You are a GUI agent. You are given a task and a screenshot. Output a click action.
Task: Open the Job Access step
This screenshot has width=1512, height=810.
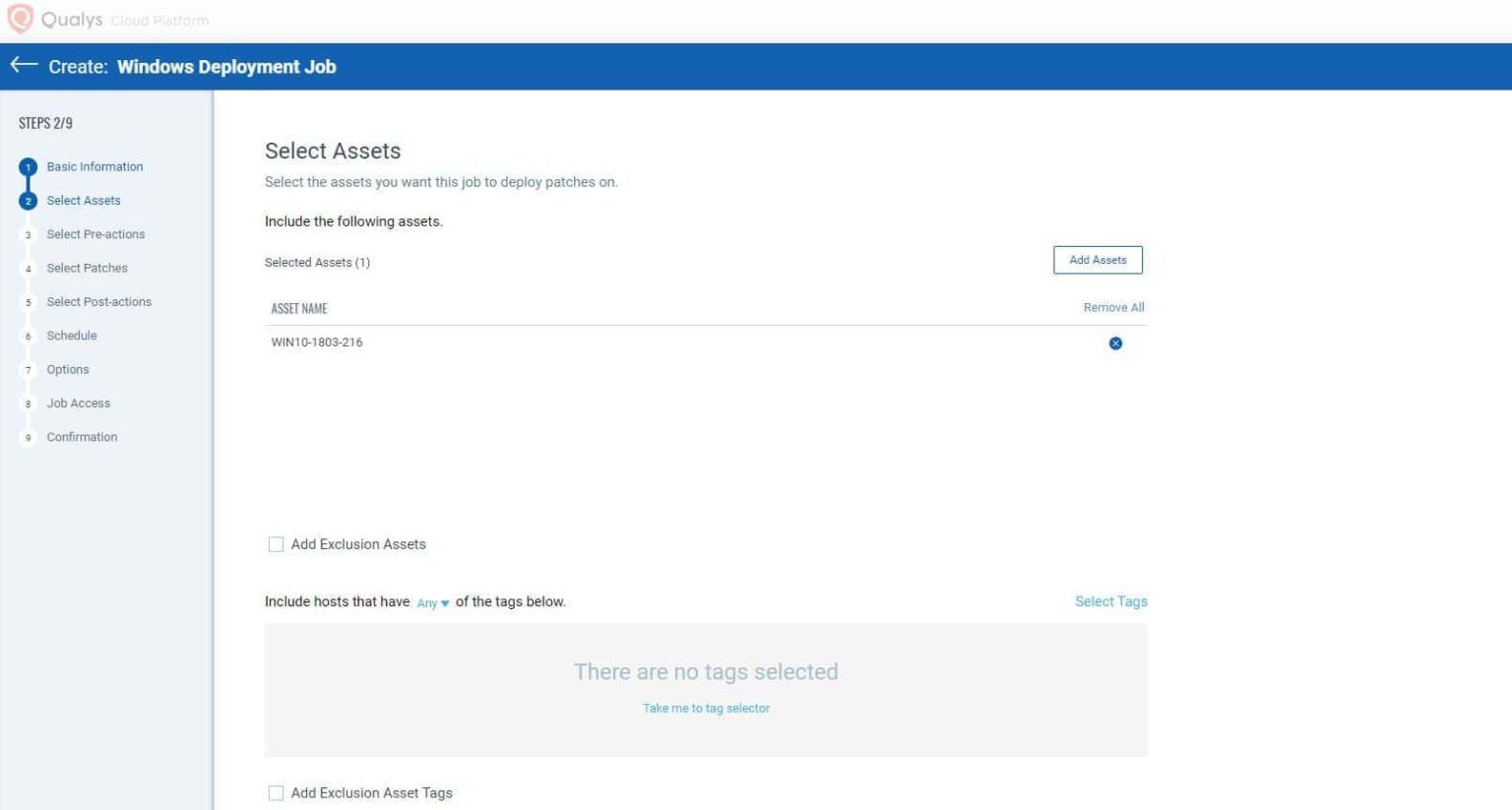point(78,403)
